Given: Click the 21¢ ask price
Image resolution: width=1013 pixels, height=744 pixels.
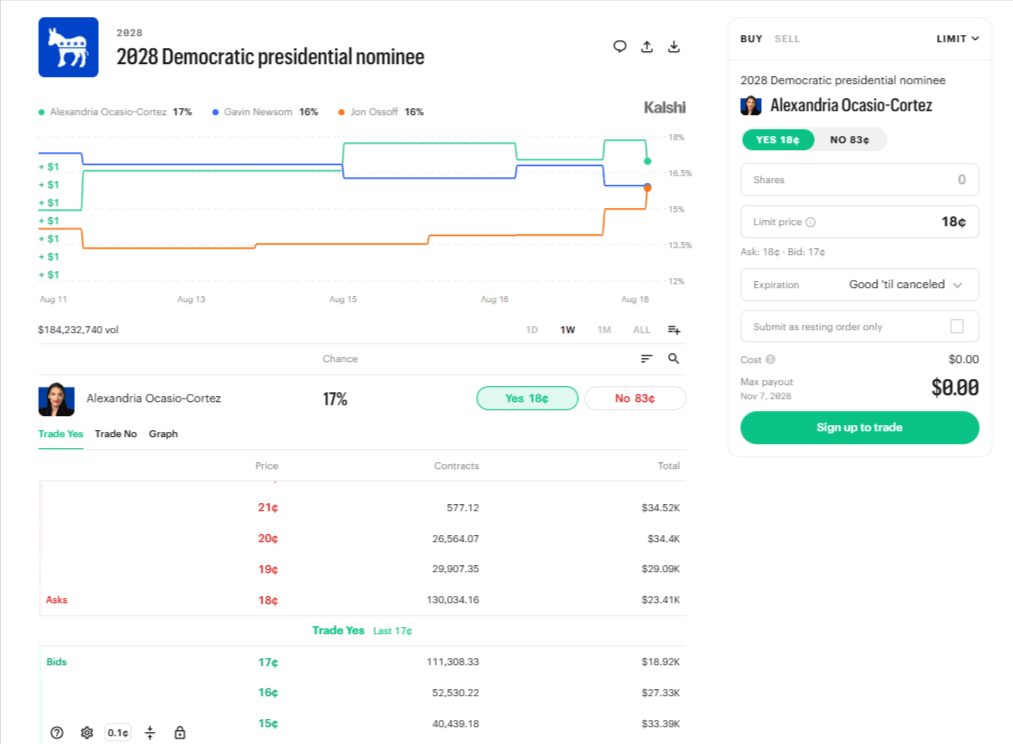Looking at the screenshot, I should click(268, 508).
